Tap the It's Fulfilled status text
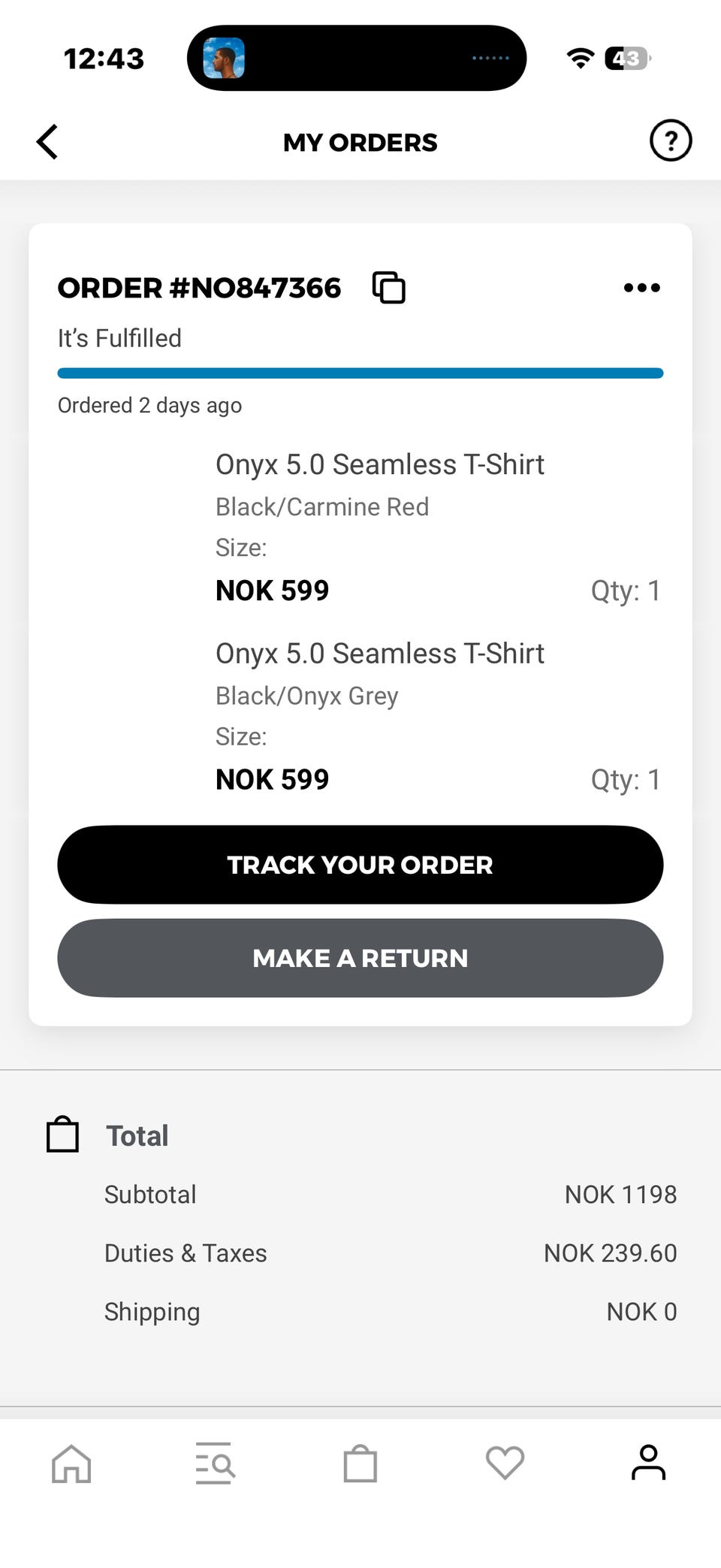The width and height of the screenshot is (721, 1568). click(119, 338)
